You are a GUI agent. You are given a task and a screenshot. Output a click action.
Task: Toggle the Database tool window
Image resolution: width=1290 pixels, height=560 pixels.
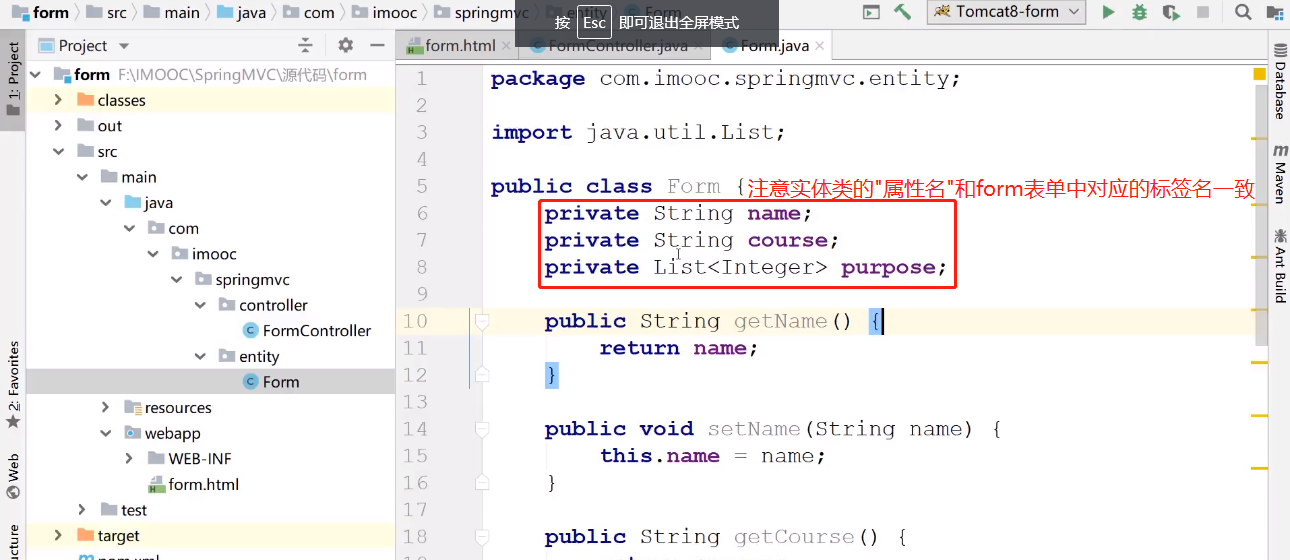coord(1280,82)
